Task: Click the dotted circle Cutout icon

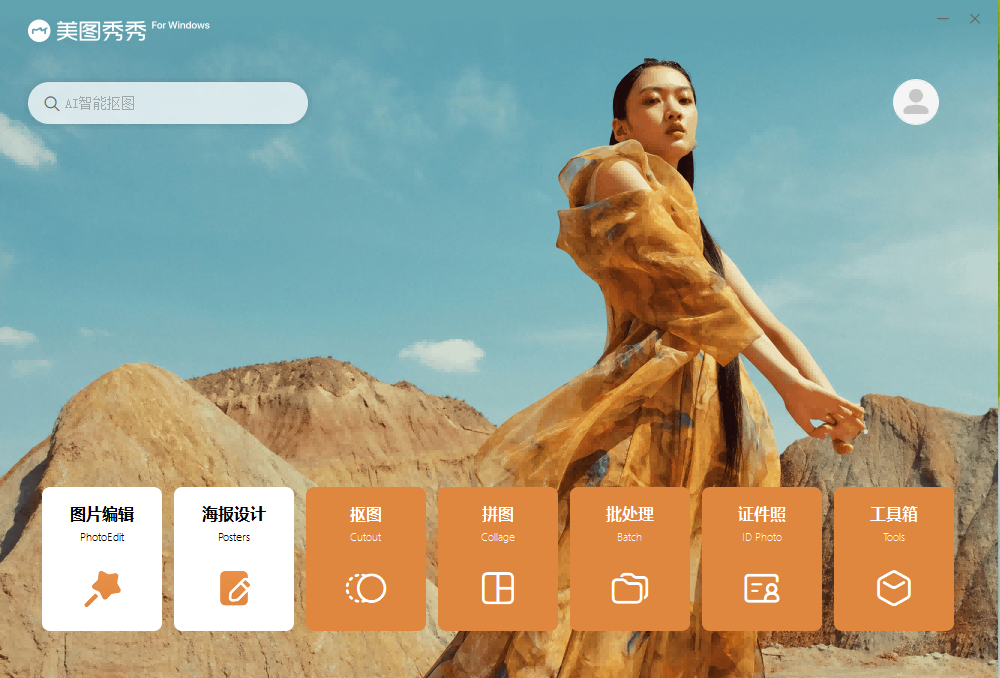Action: pos(366,588)
